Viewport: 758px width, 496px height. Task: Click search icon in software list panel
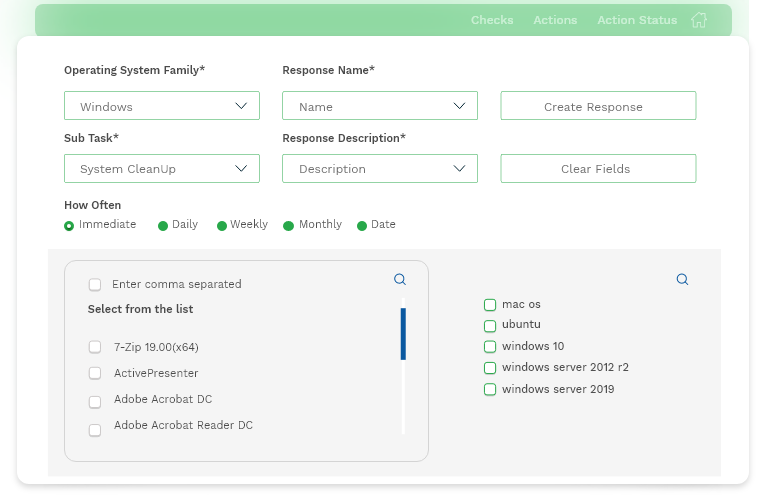pyautogui.click(x=400, y=279)
